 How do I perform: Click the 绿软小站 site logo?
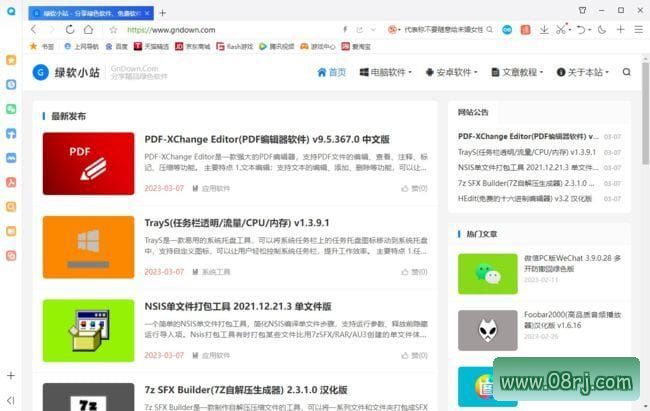[66, 72]
